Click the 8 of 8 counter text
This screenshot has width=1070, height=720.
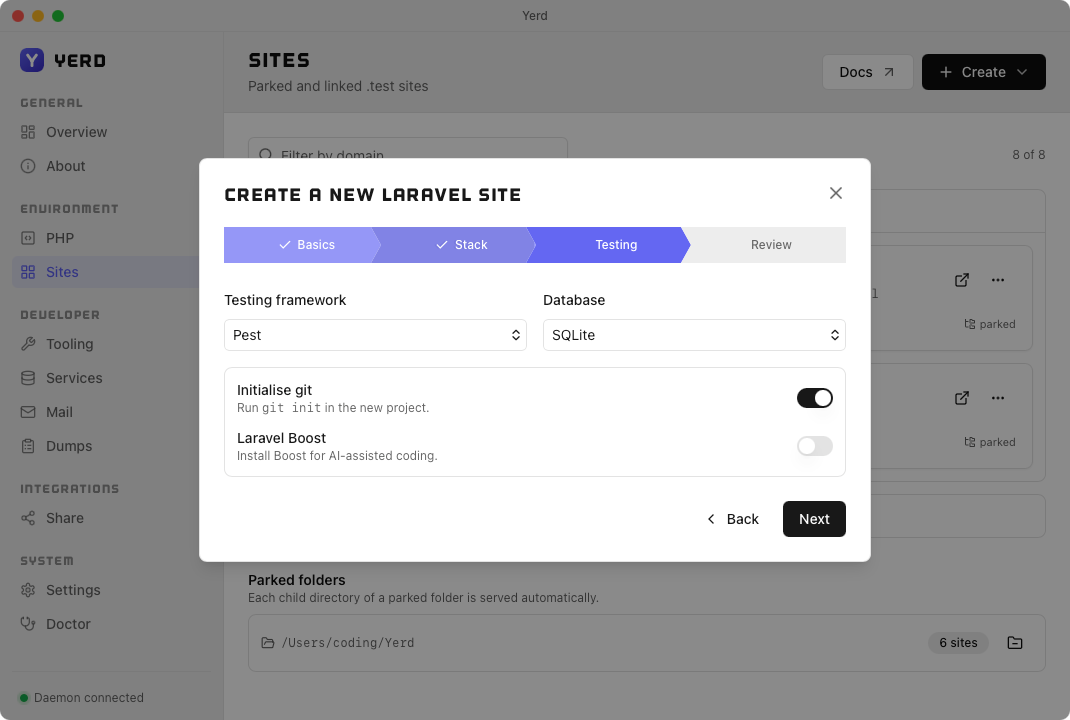(1028, 155)
